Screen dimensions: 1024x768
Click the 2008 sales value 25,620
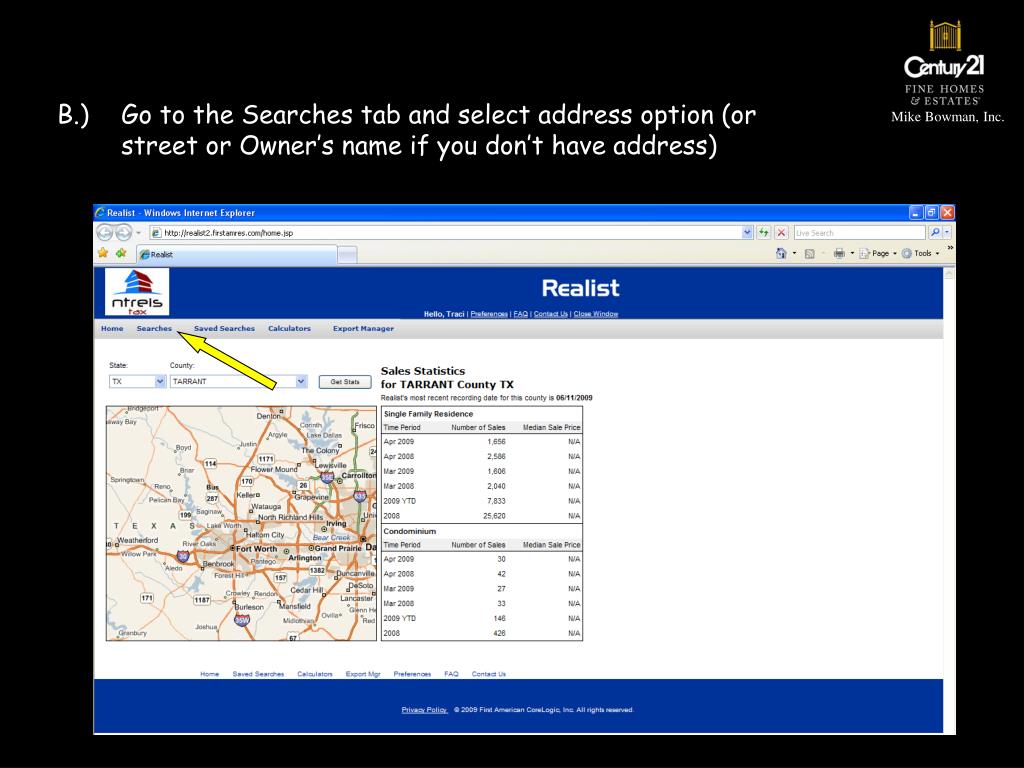tap(494, 516)
